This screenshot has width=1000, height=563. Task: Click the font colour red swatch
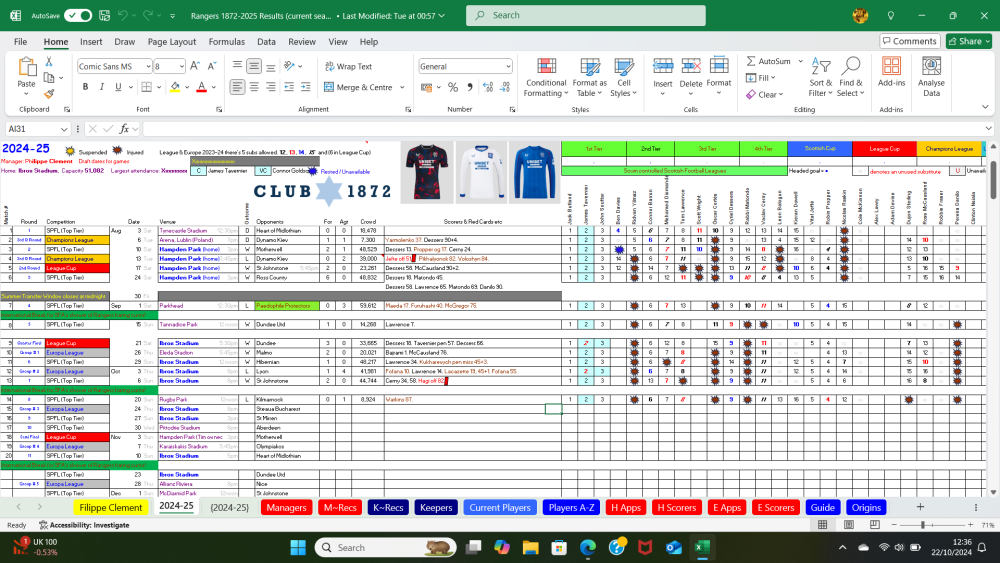point(202,87)
